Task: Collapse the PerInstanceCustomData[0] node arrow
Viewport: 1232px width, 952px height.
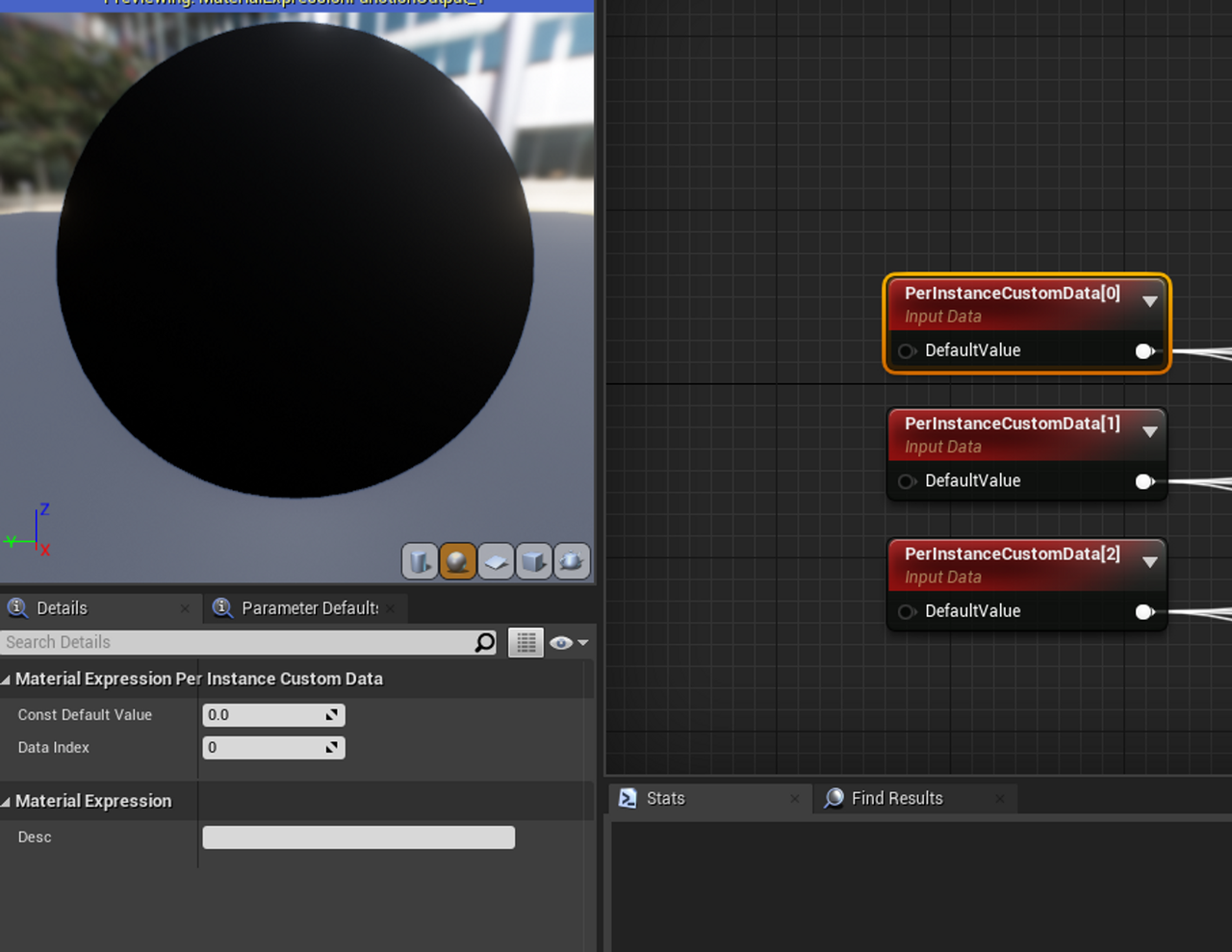Action: coord(1149,301)
